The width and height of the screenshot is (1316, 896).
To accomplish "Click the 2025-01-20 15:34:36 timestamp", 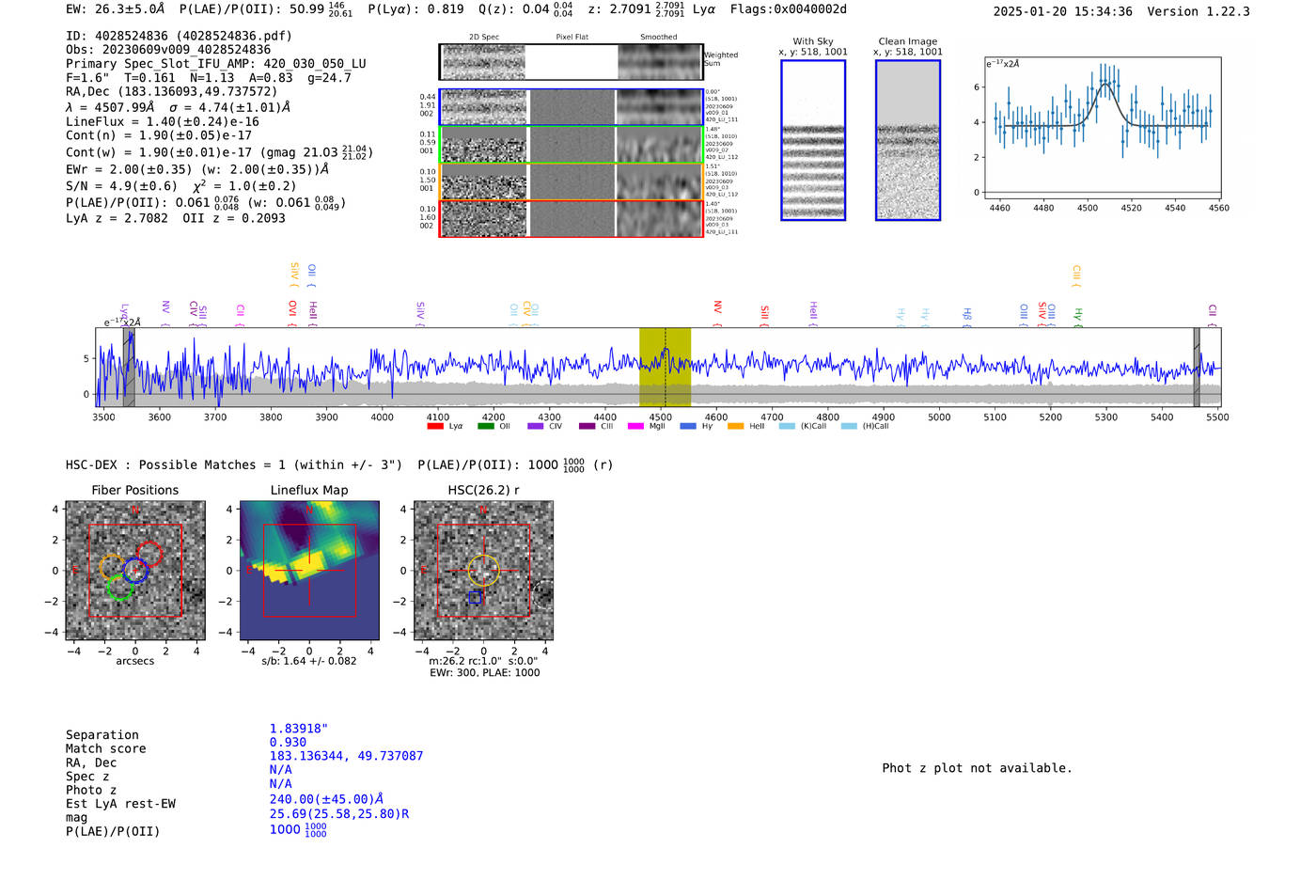I will point(1063,11).
